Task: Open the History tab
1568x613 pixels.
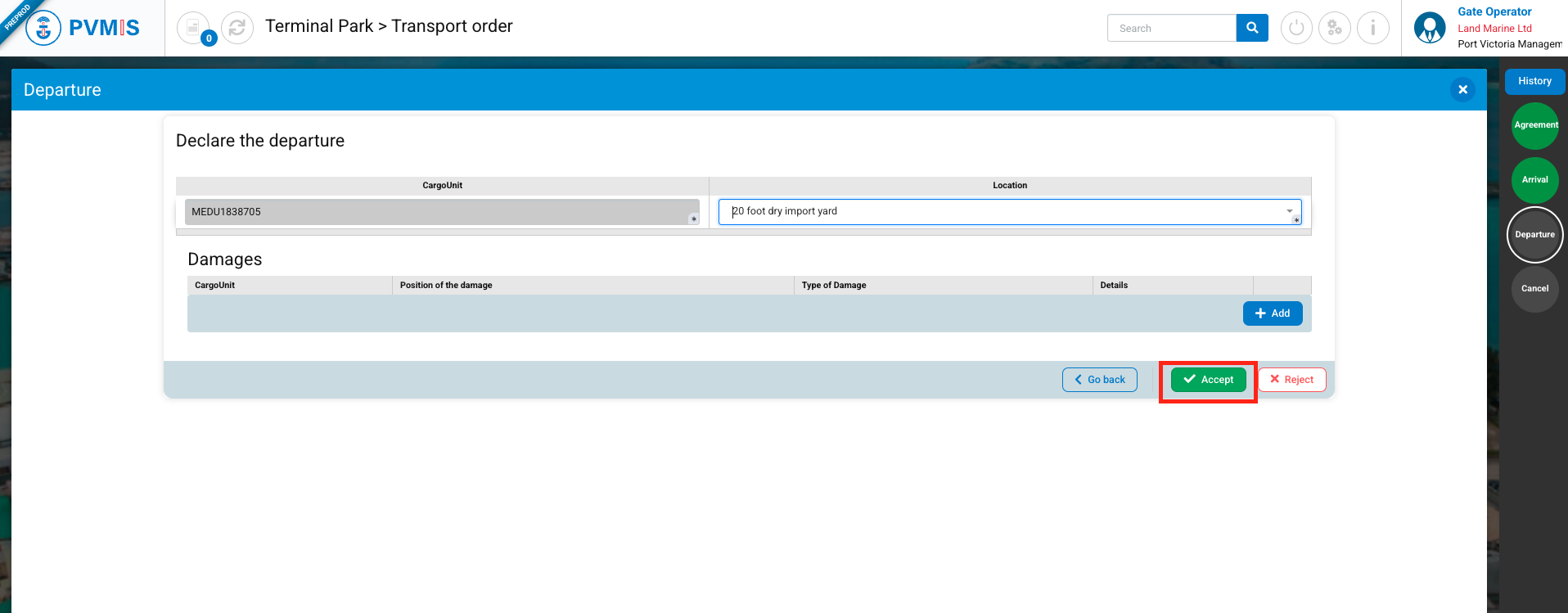Action: coord(1534,81)
